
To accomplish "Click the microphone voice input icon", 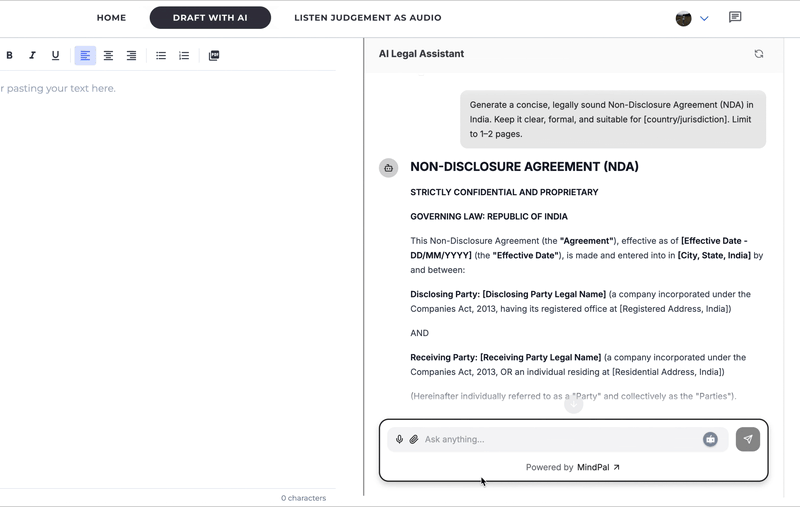I will [399, 439].
